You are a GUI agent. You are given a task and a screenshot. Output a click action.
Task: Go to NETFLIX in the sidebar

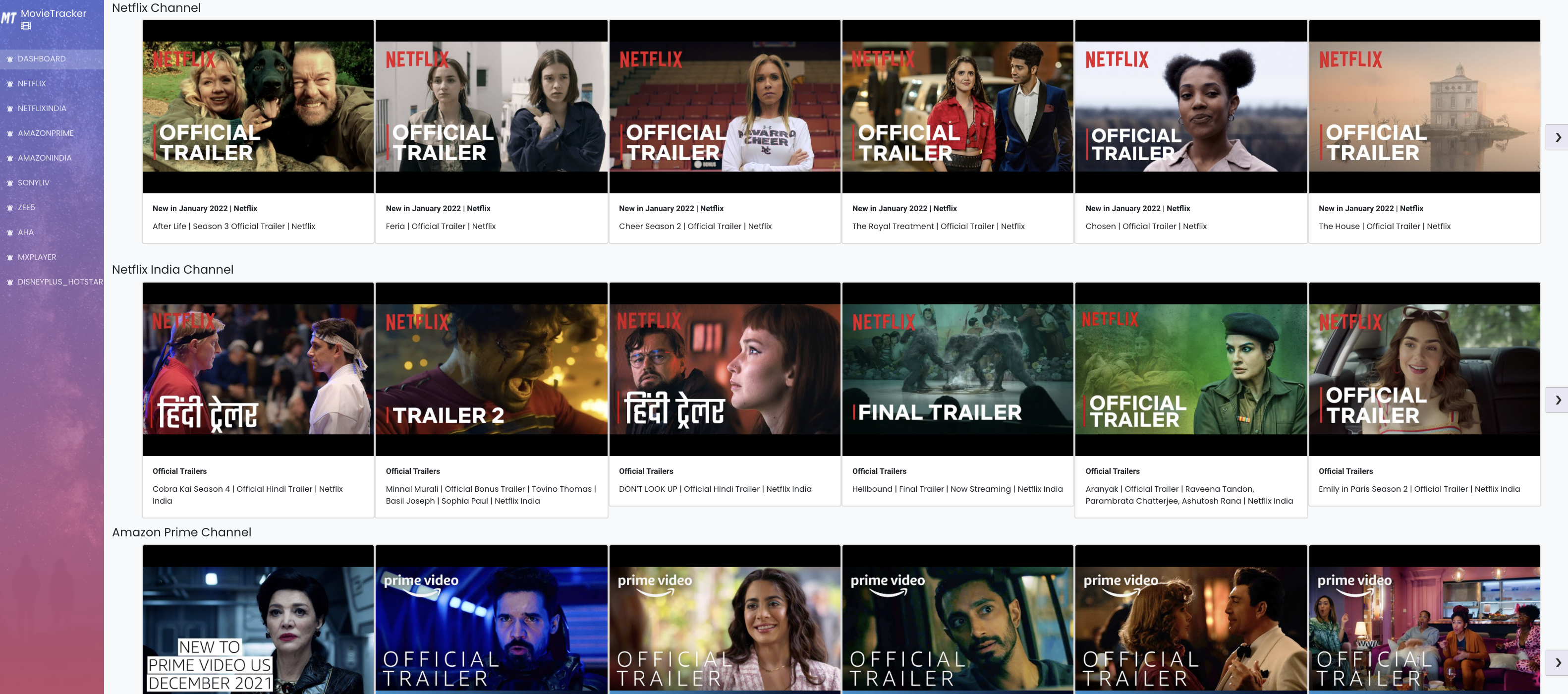[52, 84]
